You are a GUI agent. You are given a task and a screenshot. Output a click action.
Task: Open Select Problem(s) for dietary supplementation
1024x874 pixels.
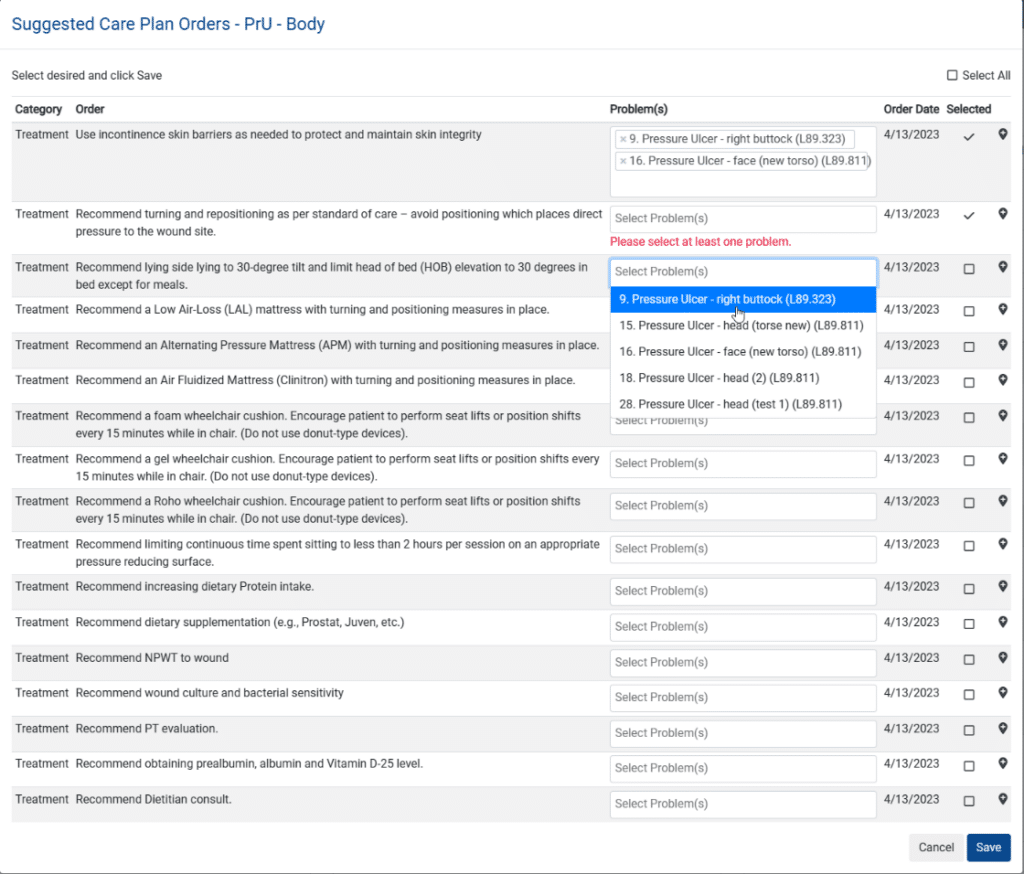743,627
